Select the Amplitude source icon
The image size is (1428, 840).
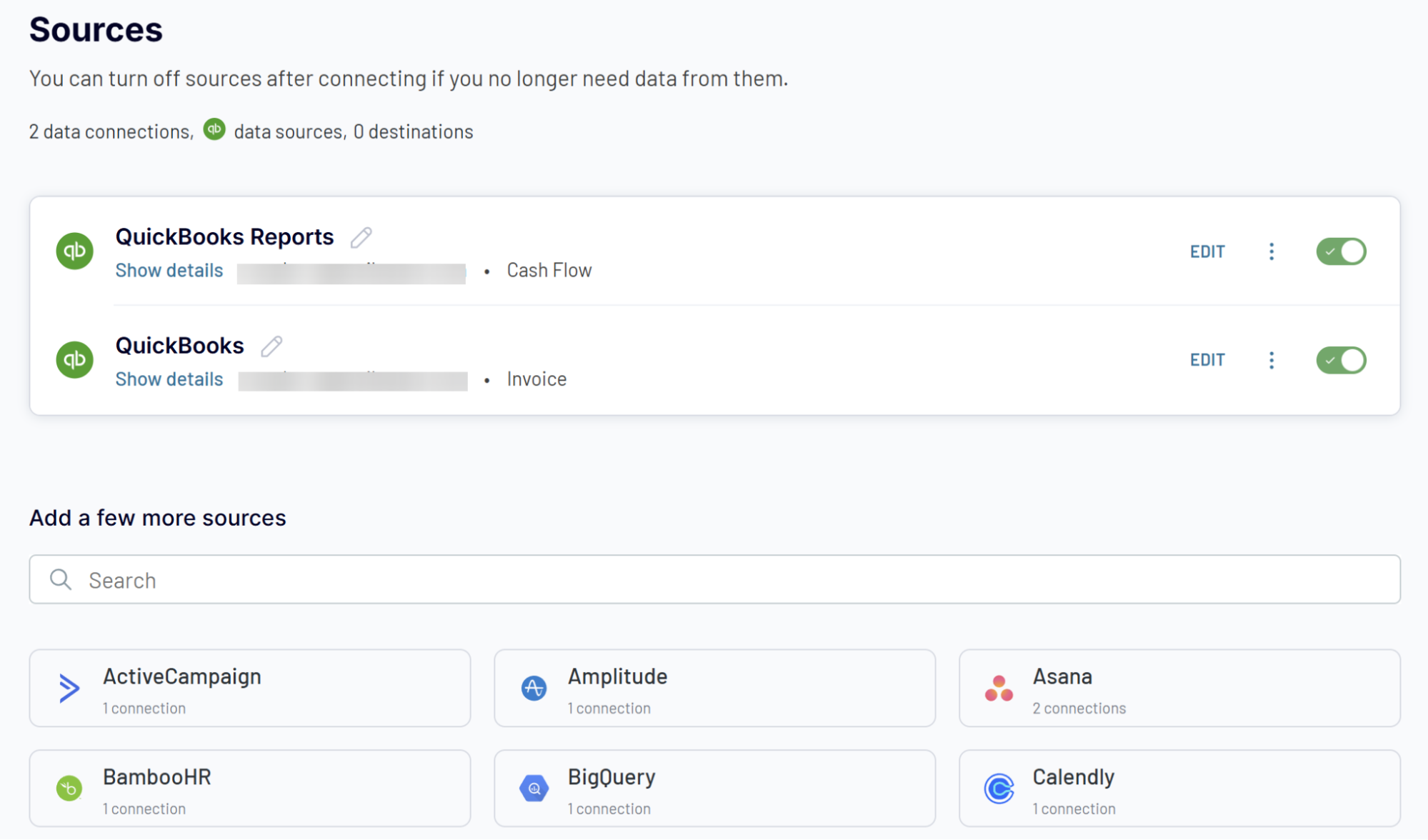point(534,688)
